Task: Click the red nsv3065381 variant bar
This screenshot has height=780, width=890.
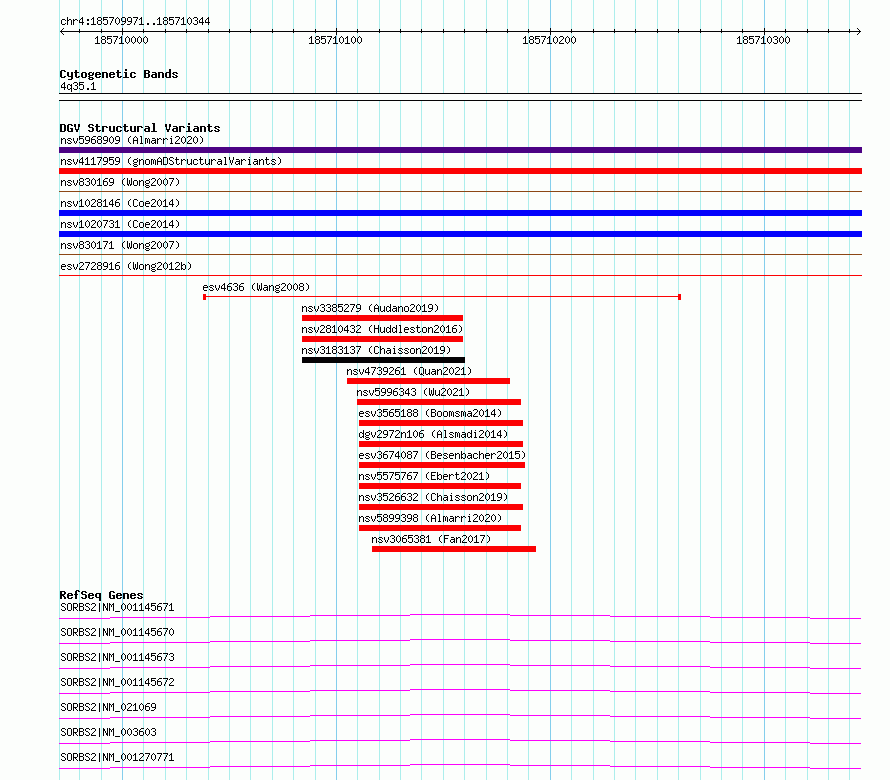Action: tap(454, 549)
